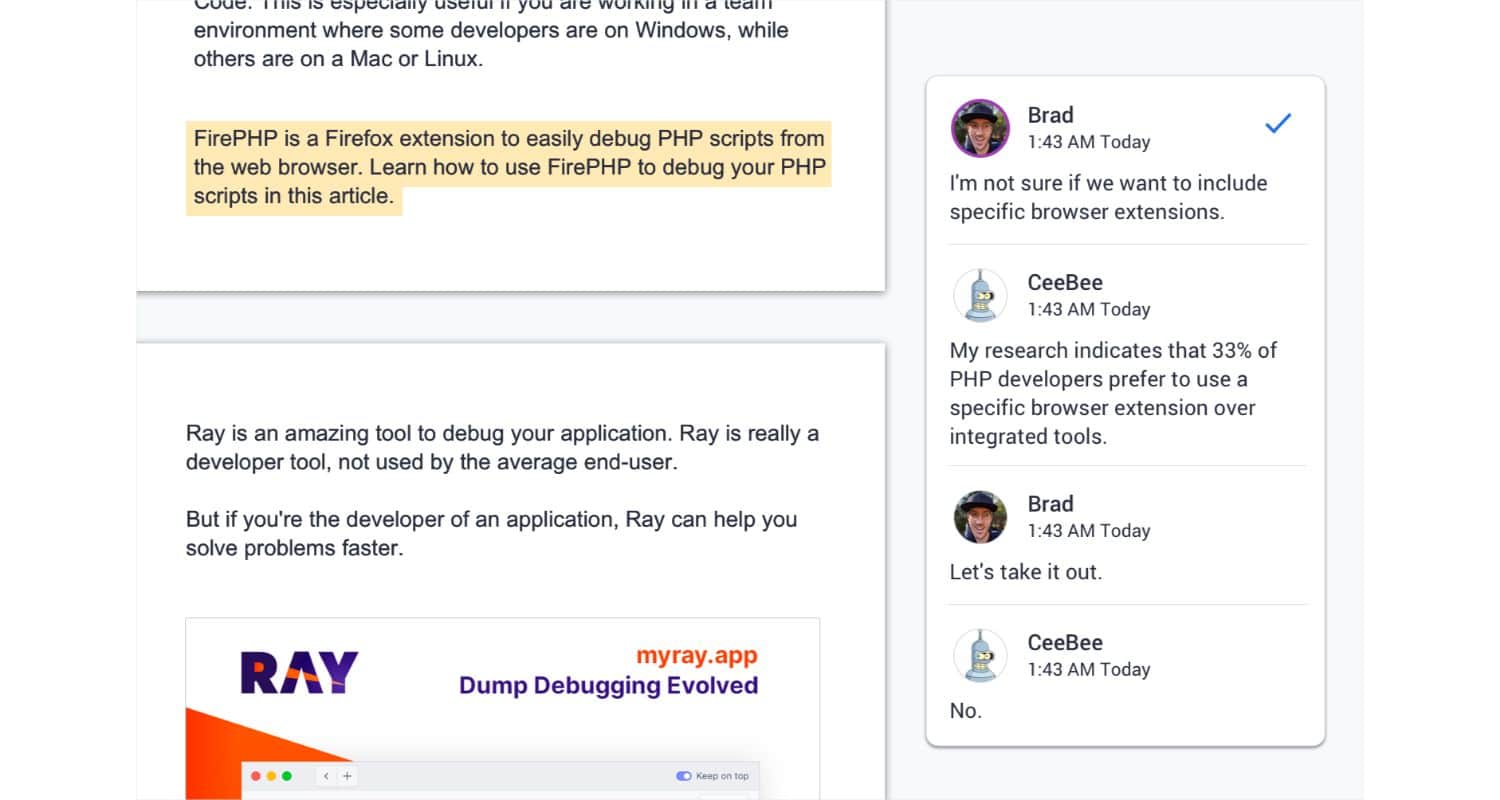Select comment 'I'm not sure if we want to include'
Viewport: 1500px width, 800px height.
click(x=1108, y=197)
